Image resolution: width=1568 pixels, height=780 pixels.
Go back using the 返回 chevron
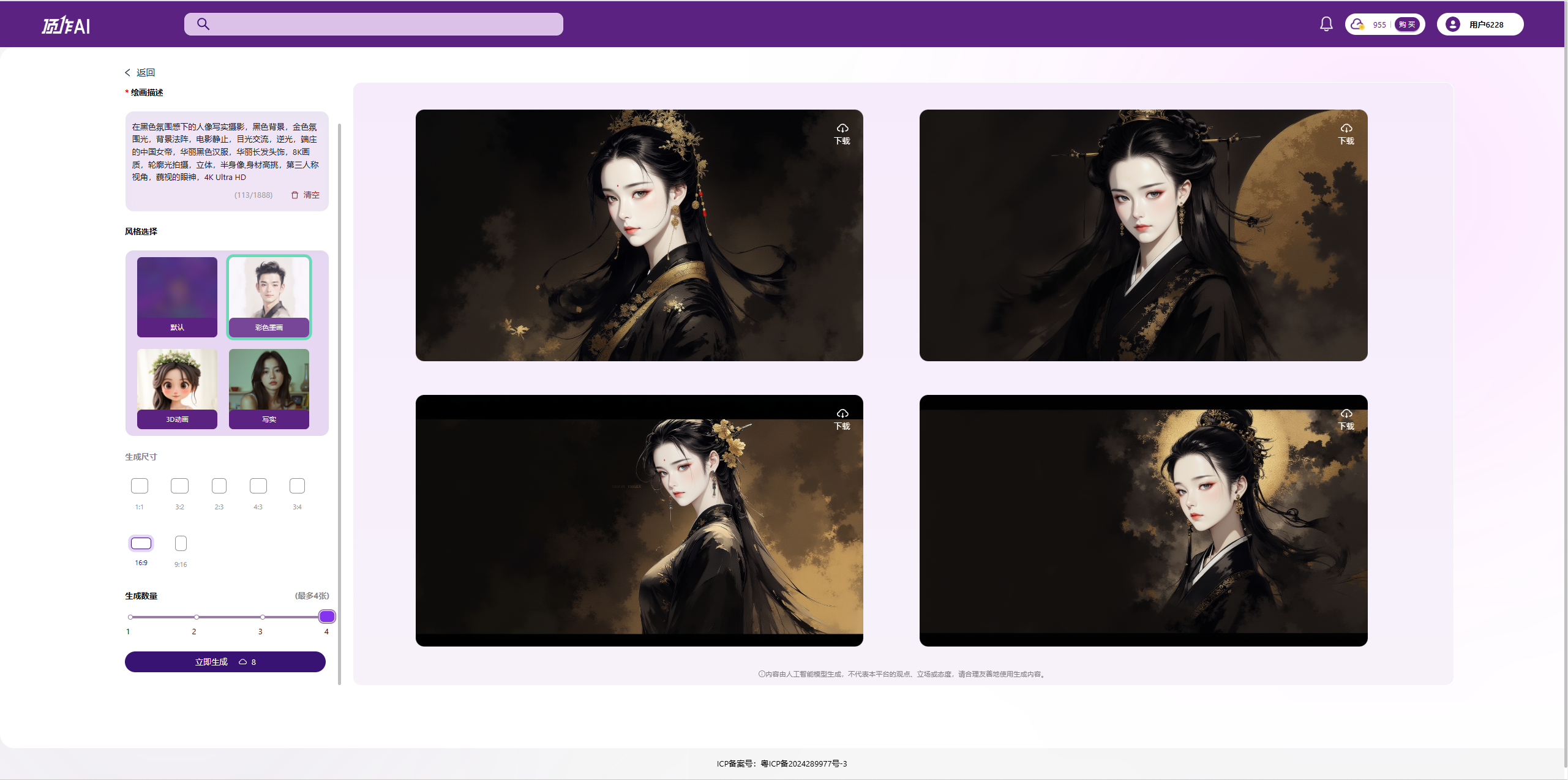(x=128, y=73)
